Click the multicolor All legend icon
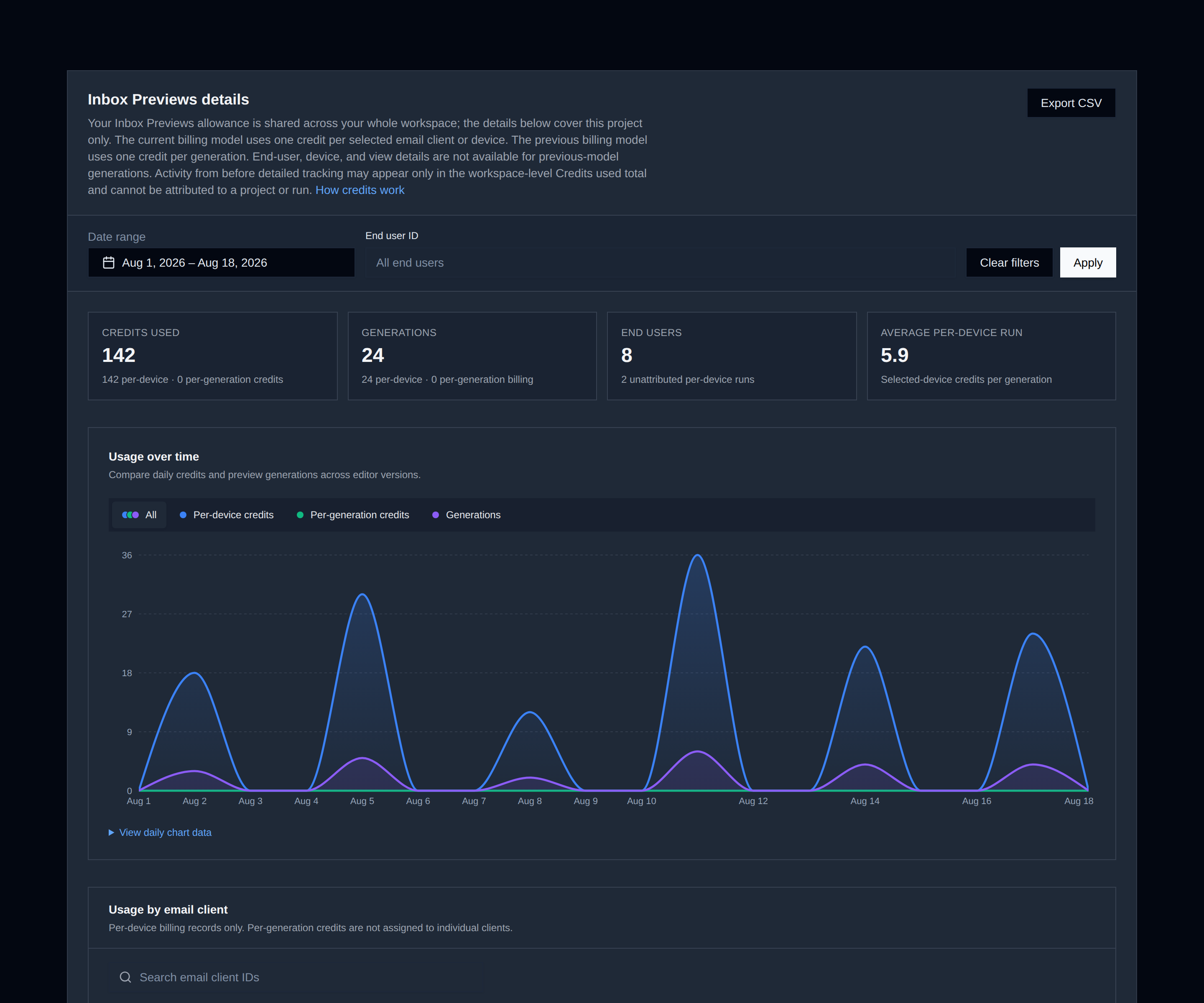Screen dimensions: 1204x1003 click(130, 515)
